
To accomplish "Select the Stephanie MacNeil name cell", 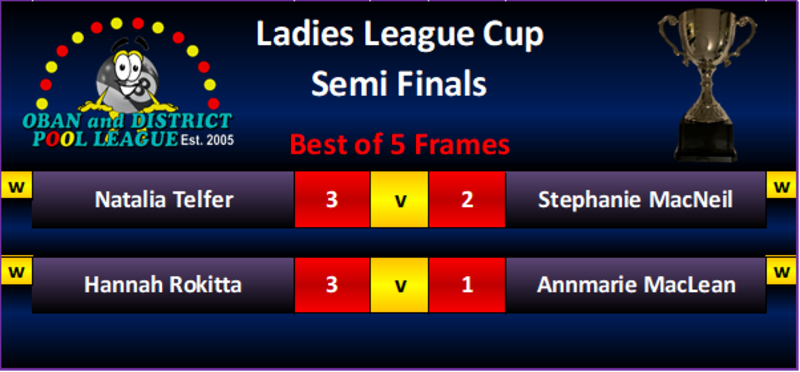I will 636,200.
